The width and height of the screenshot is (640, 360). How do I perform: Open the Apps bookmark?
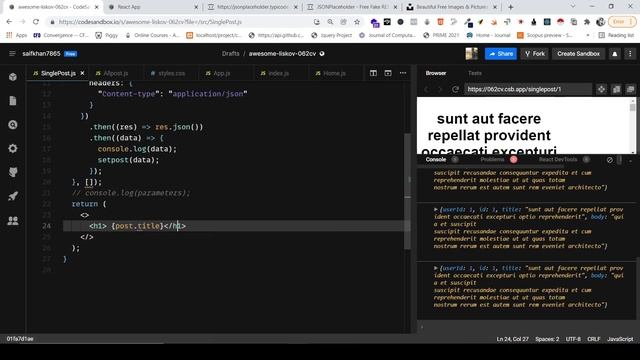click(16, 36)
